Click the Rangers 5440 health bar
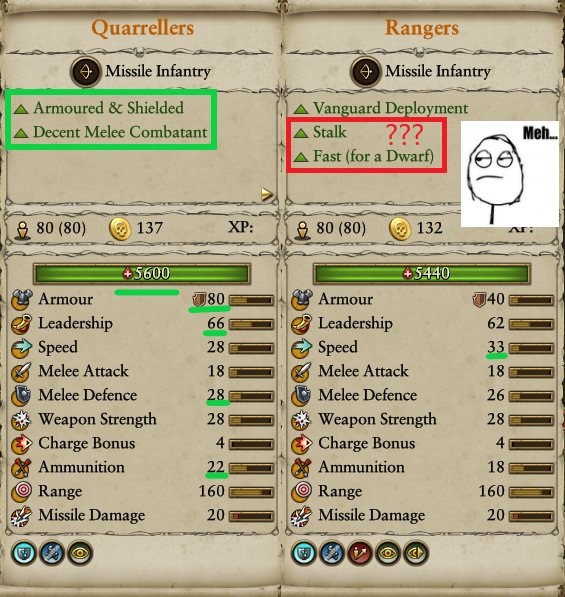The height and width of the screenshot is (597, 565). point(422,273)
